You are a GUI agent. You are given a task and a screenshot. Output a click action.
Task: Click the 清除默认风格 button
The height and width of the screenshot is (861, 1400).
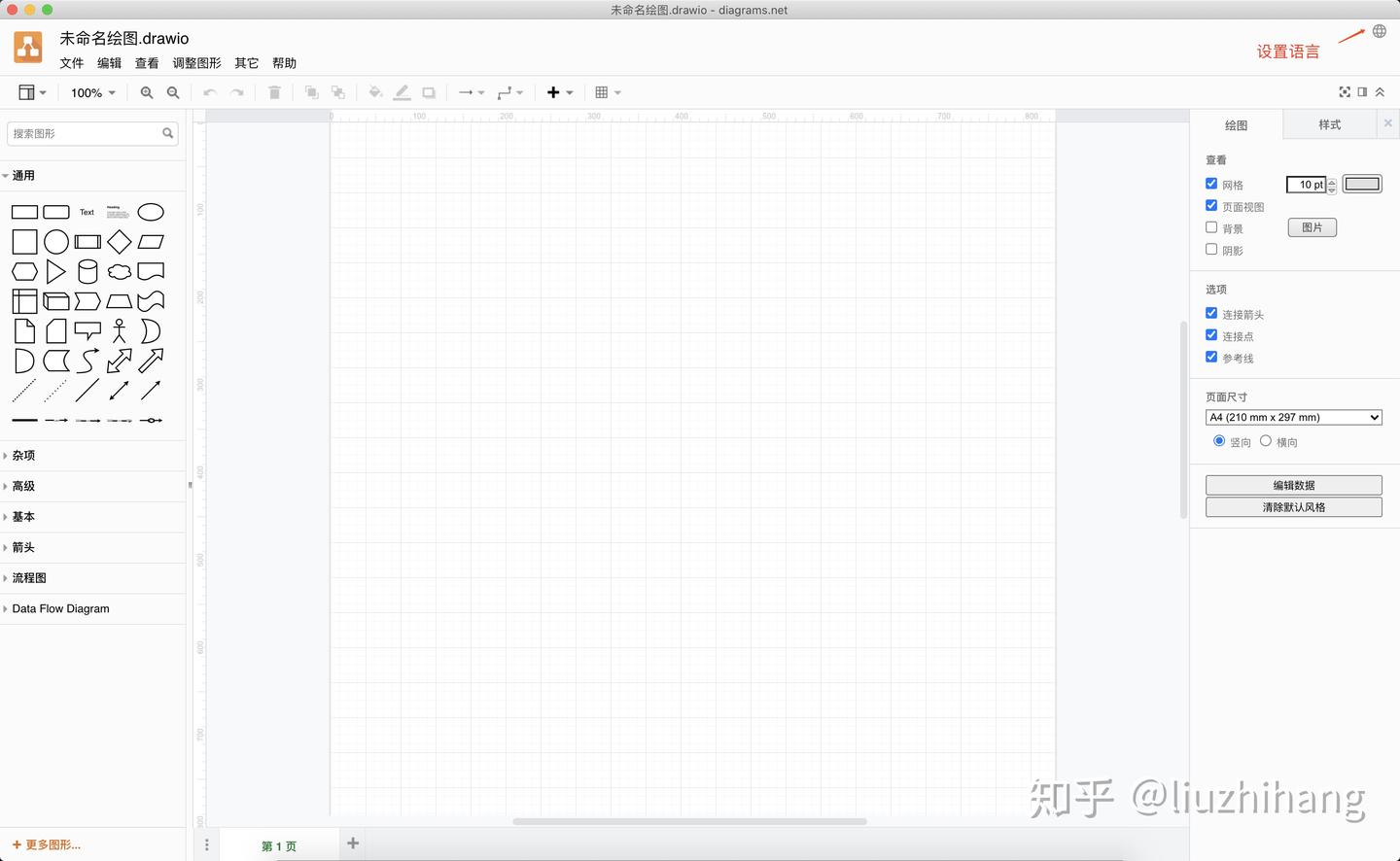pos(1294,507)
